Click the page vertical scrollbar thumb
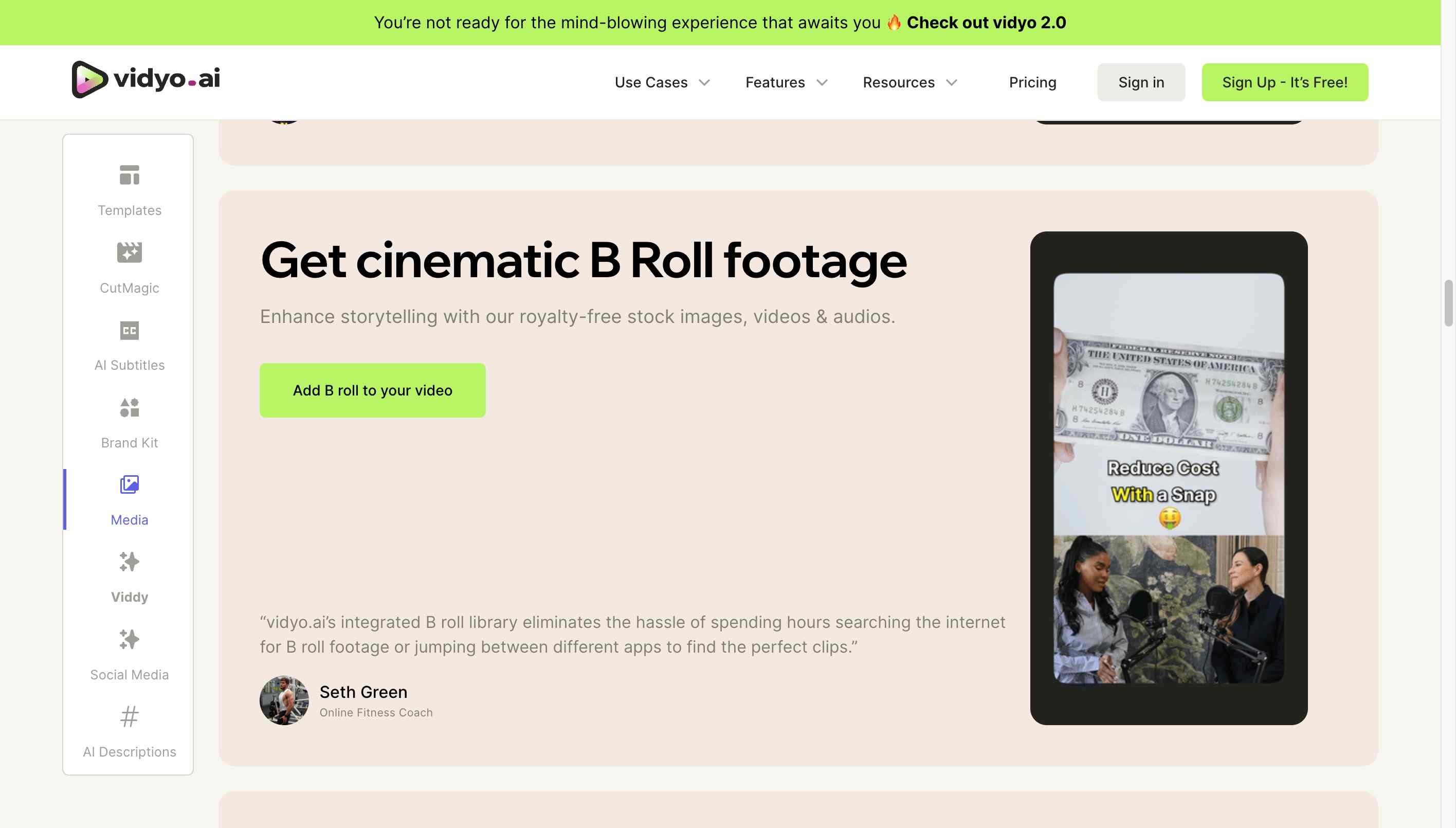This screenshot has width=1456, height=828. (1448, 303)
